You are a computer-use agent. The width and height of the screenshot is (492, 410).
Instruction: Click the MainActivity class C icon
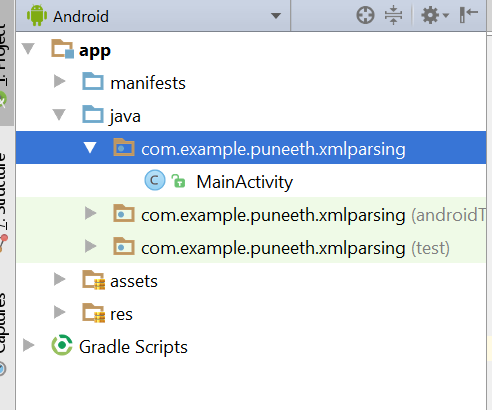click(155, 180)
